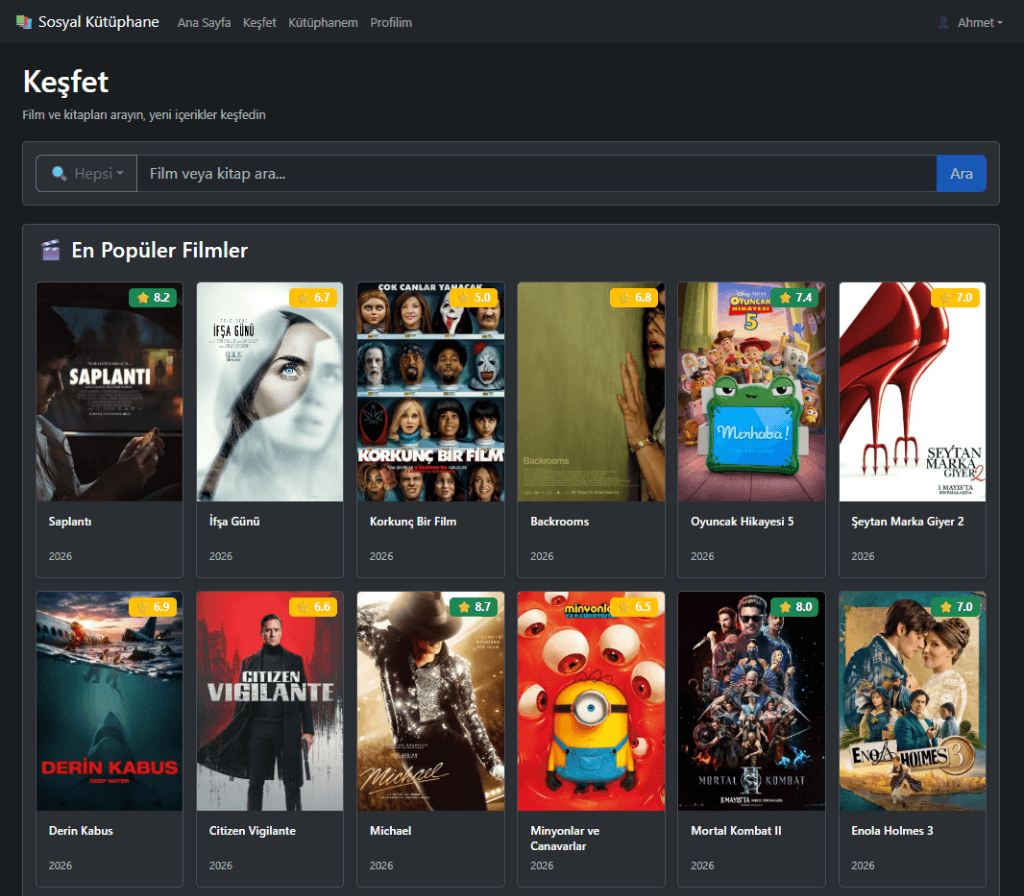Image resolution: width=1024 pixels, height=896 pixels.
Task: Click the 6.8 rating badge on Backrooms
Action: click(x=635, y=298)
